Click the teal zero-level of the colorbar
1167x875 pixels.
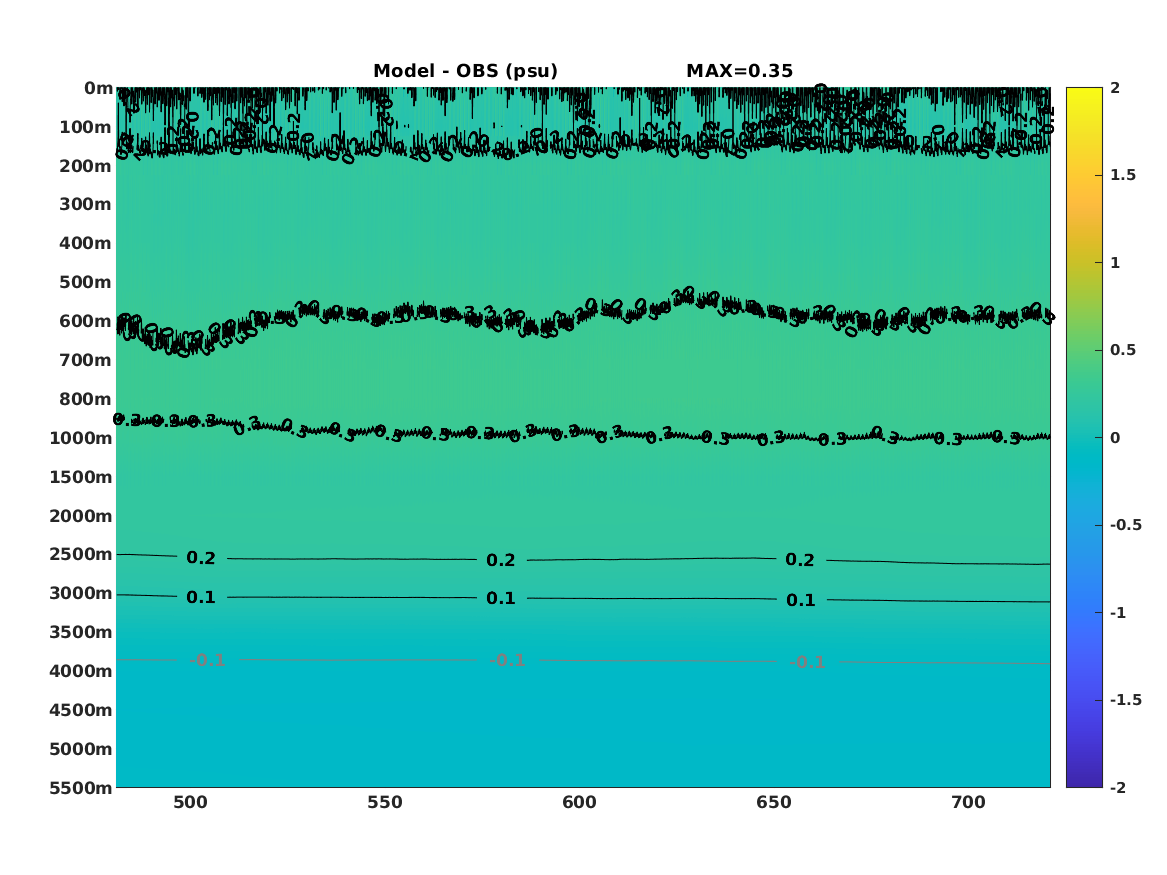click(1084, 438)
